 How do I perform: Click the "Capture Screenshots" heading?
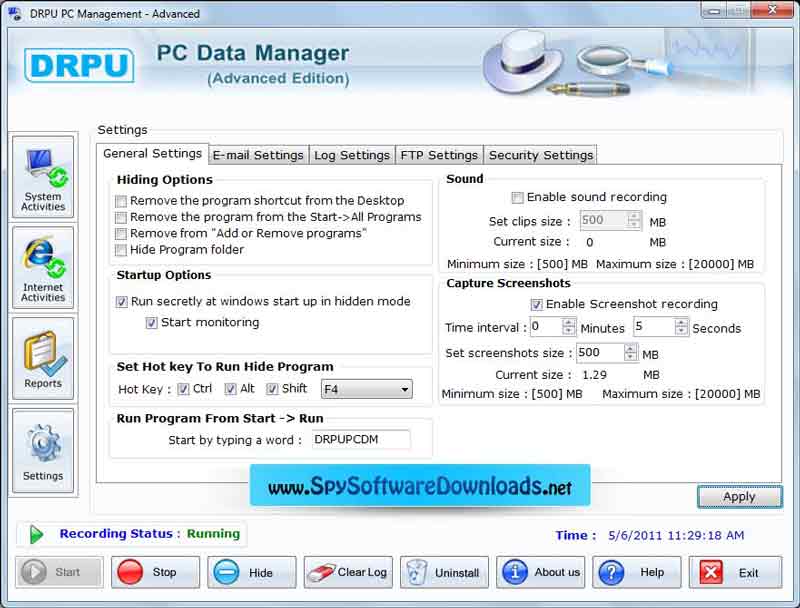508,283
